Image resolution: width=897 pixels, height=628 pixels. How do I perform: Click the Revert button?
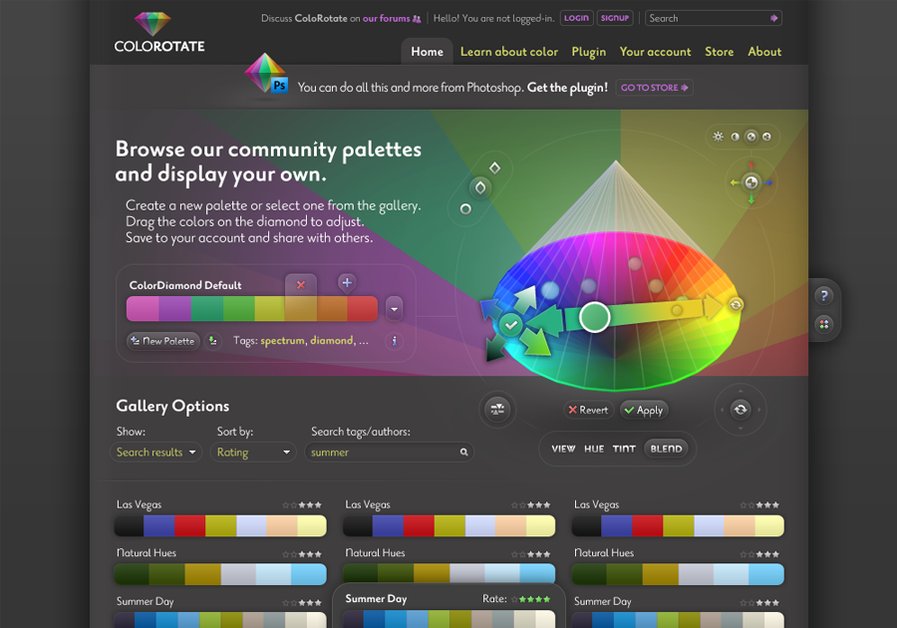click(x=588, y=410)
